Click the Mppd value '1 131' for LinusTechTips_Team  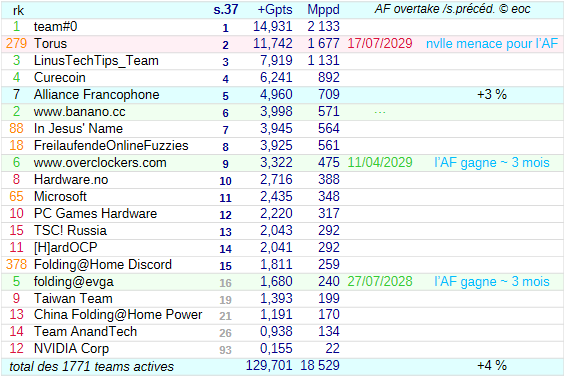coord(324,61)
